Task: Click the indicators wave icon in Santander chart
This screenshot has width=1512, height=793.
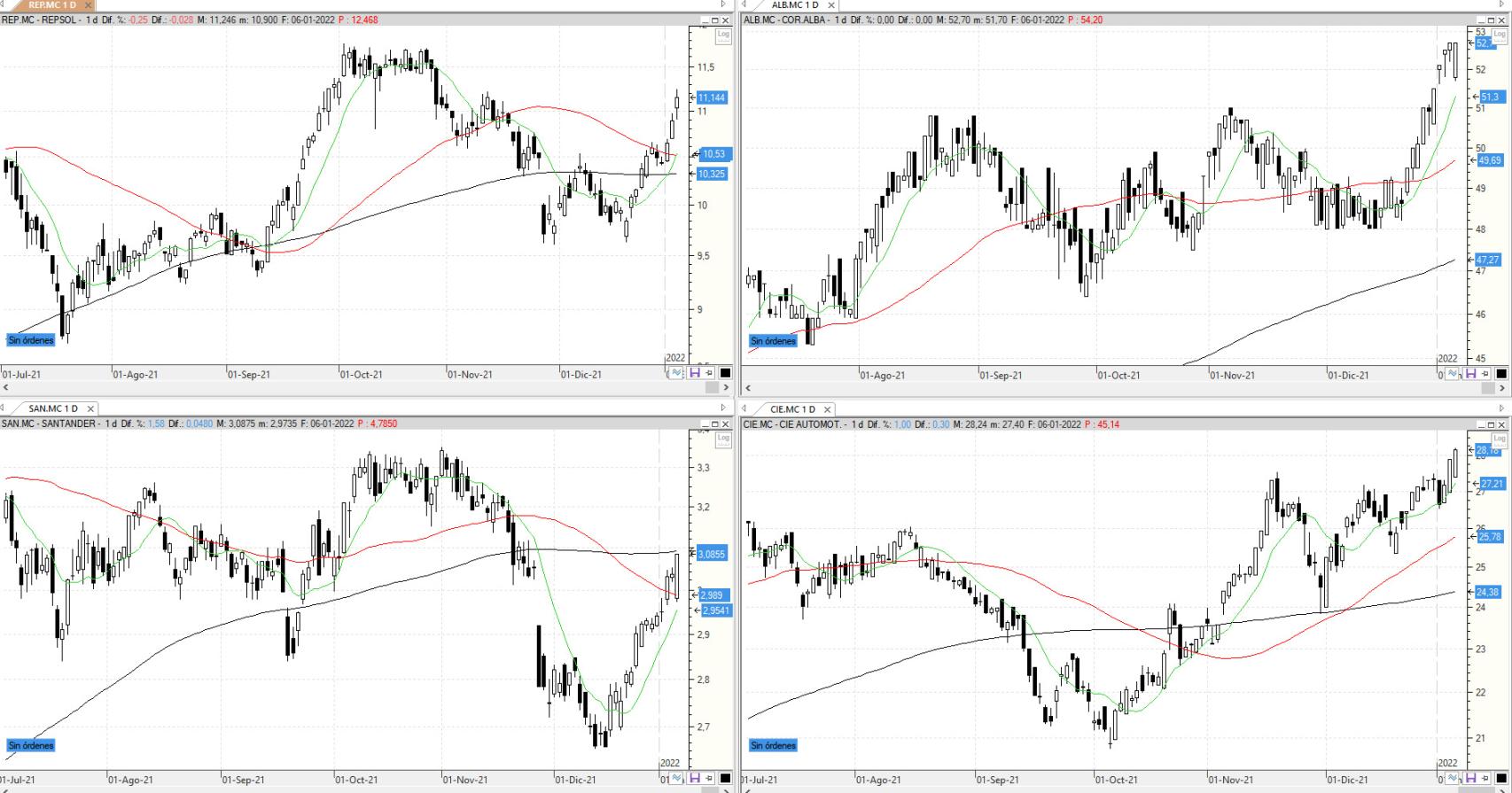Action: (677, 778)
